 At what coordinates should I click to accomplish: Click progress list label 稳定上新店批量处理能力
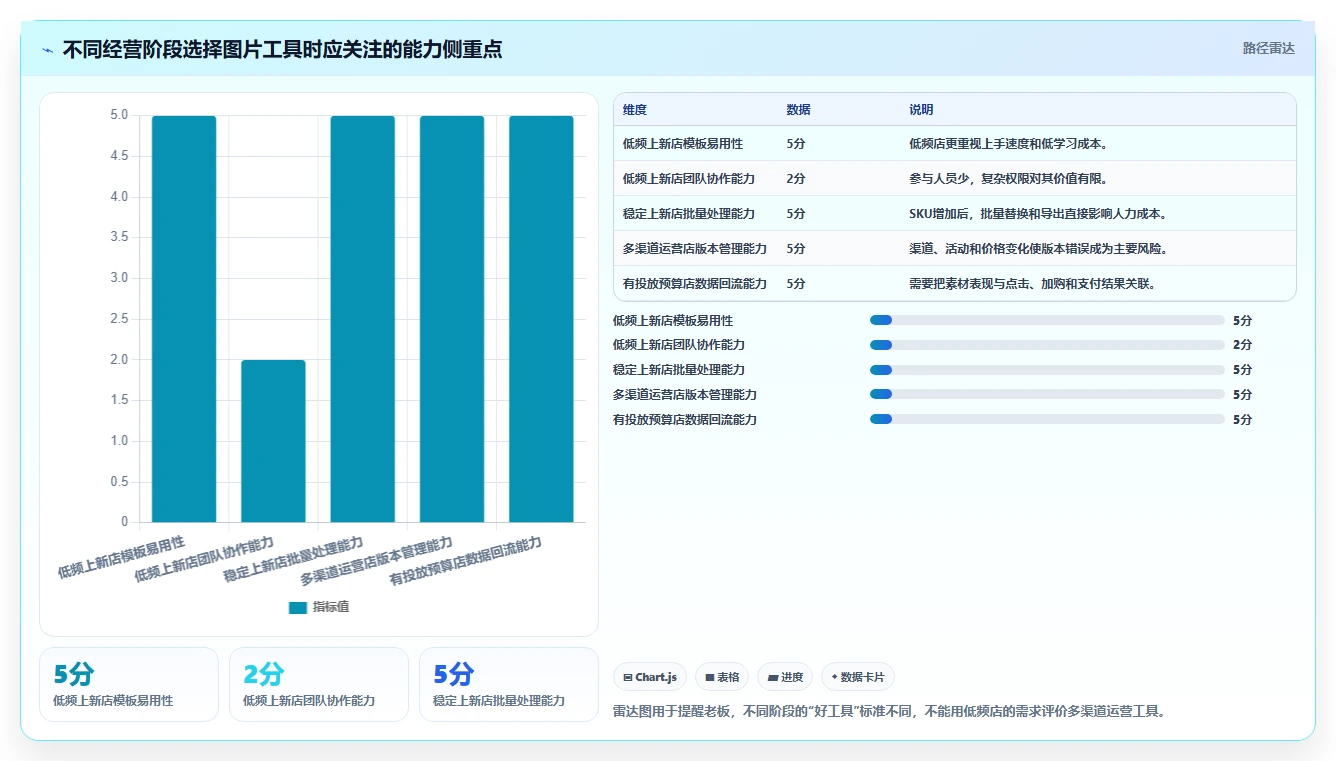pos(679,370)
